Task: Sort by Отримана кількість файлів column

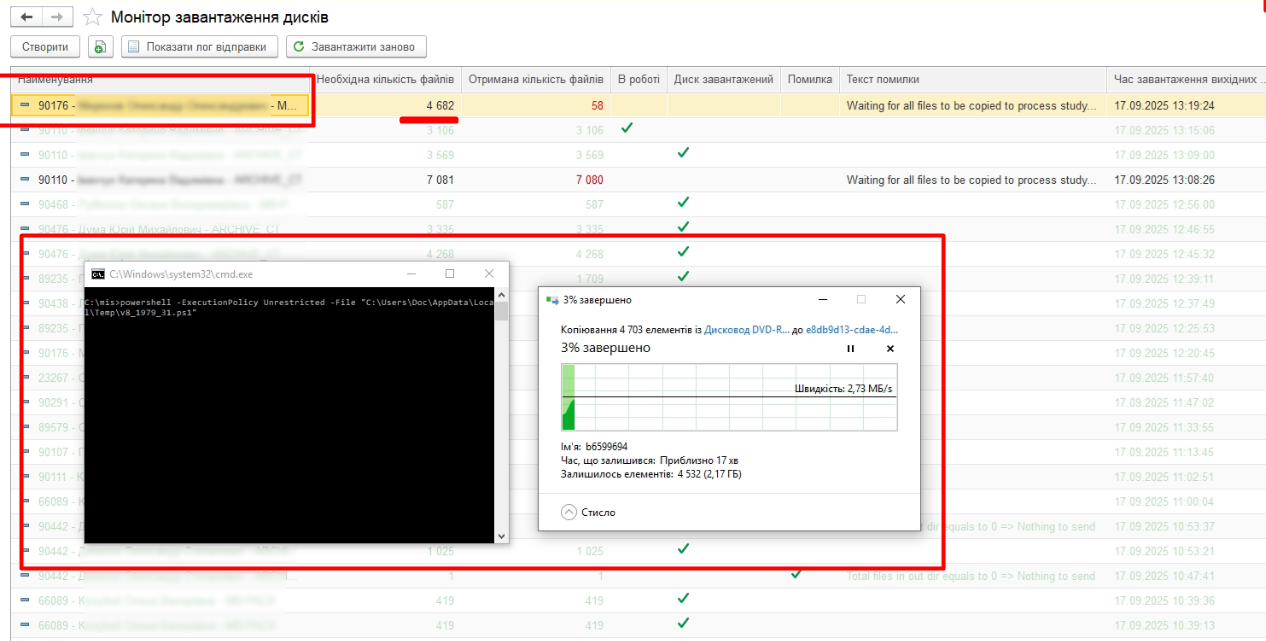Action: 536,79
